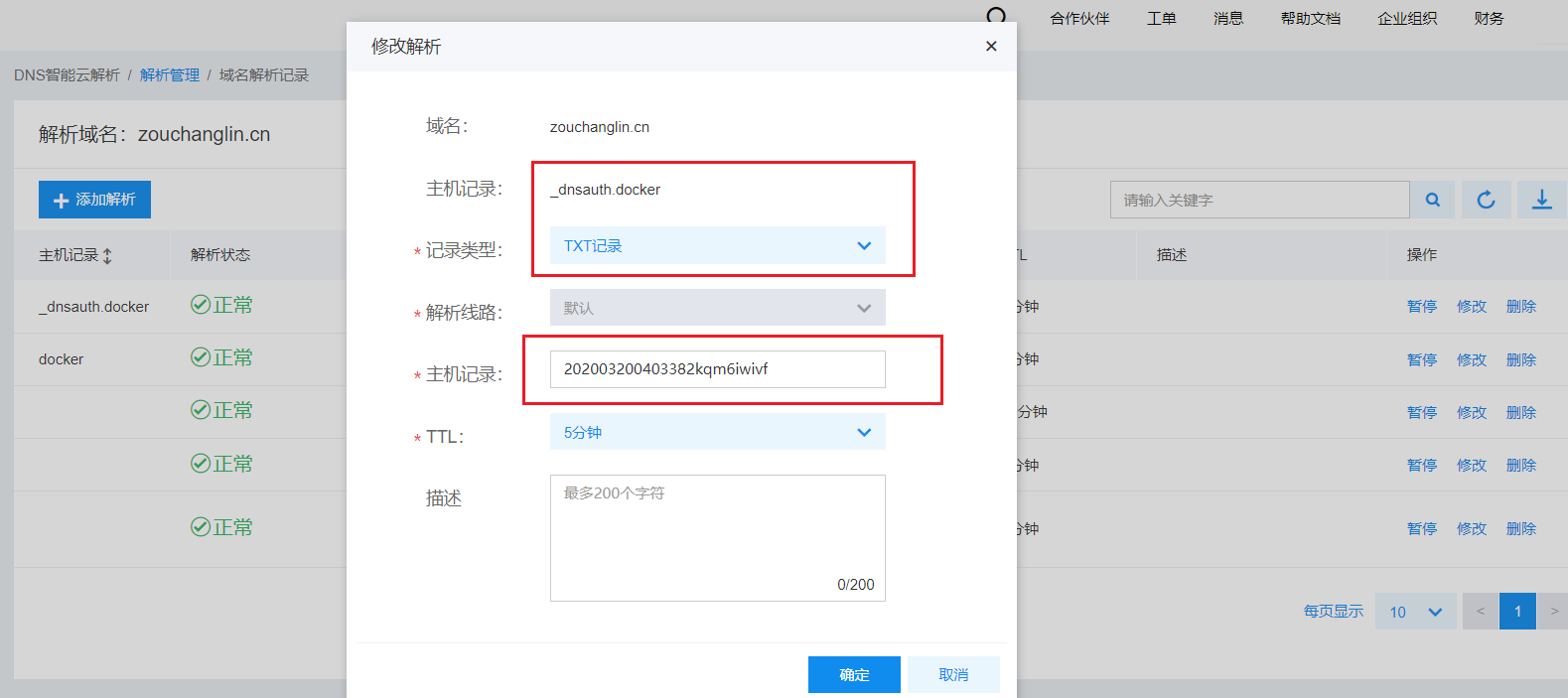
Task: Click the 描述 textarea
Action: coord(717,536)
